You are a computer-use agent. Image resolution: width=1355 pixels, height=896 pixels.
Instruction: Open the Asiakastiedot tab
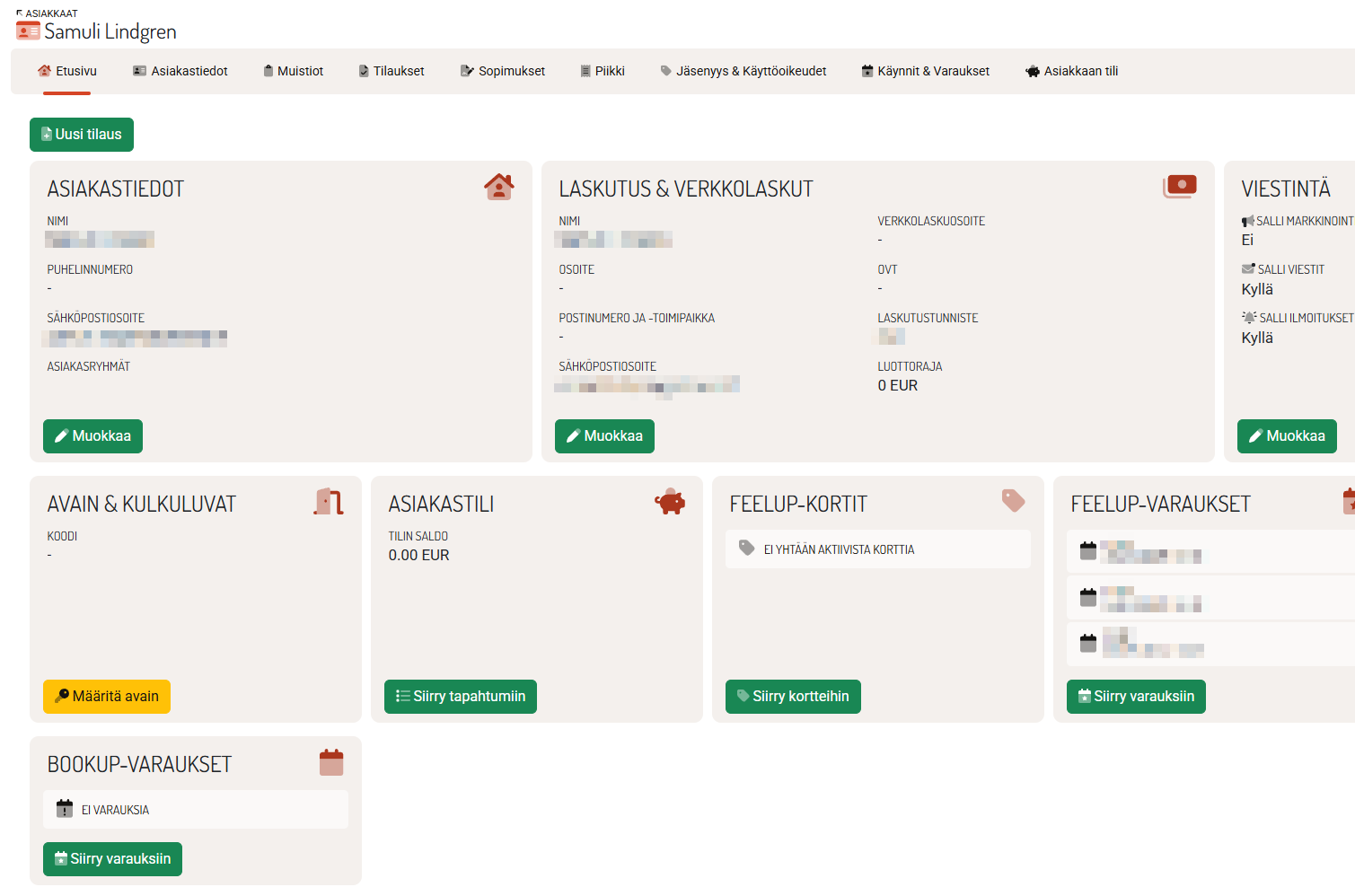[180, 71]
